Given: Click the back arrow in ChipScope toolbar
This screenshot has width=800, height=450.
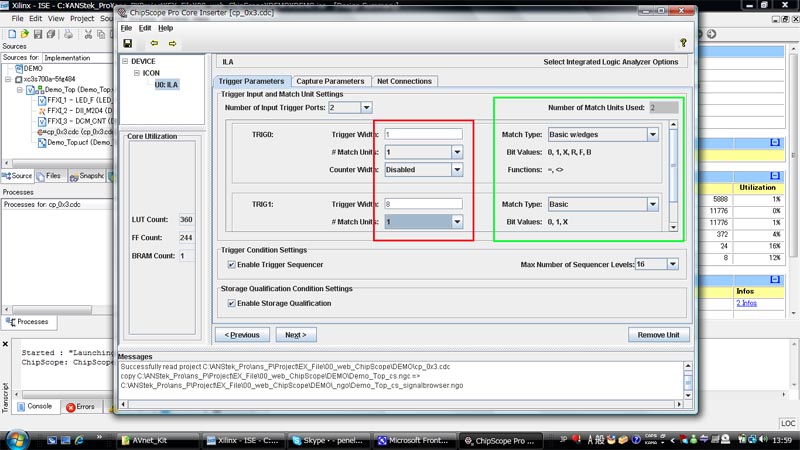Looking at the screenshot, I should [x=154, y=43].
